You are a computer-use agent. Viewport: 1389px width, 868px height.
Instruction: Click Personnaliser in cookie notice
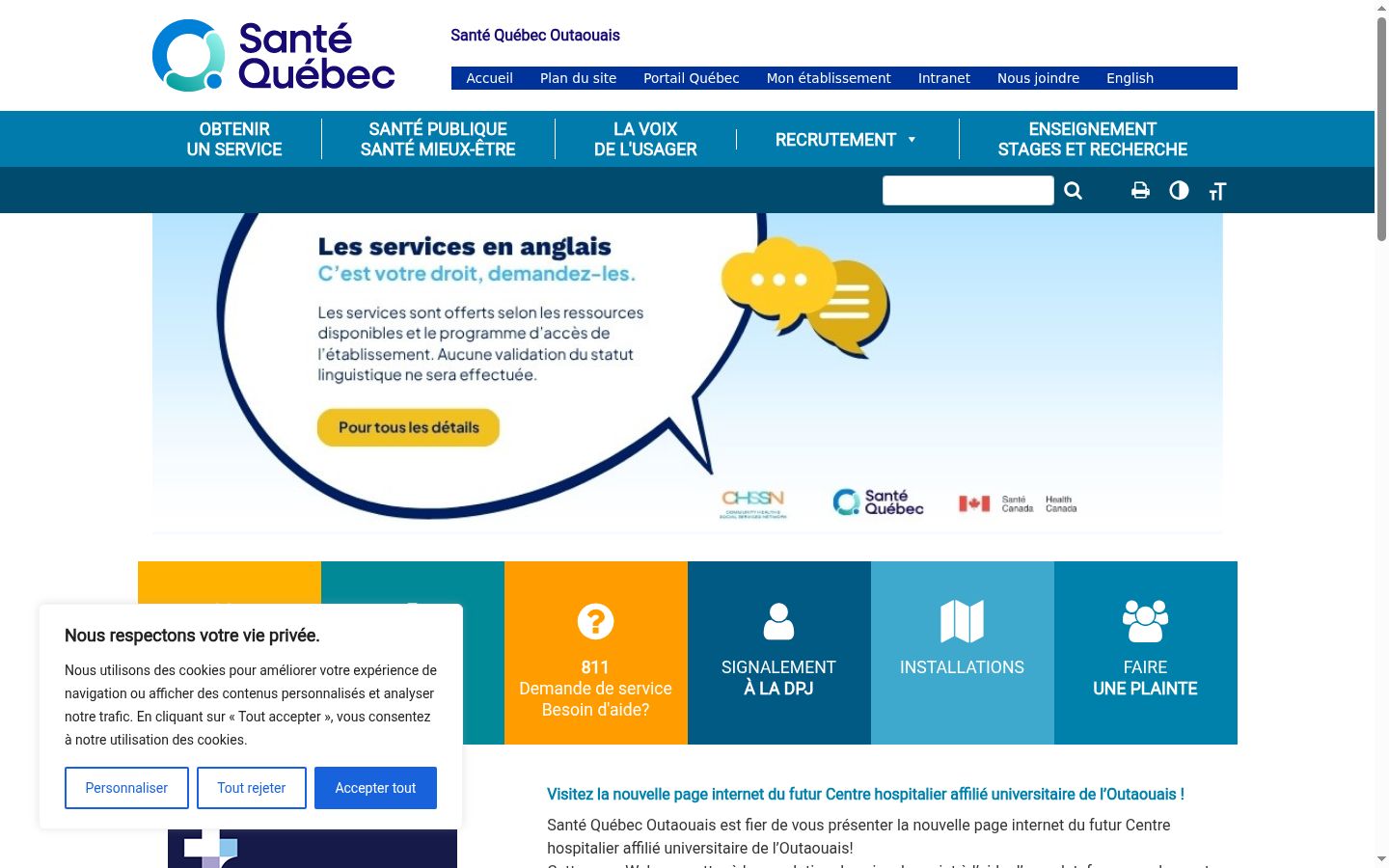126,788
